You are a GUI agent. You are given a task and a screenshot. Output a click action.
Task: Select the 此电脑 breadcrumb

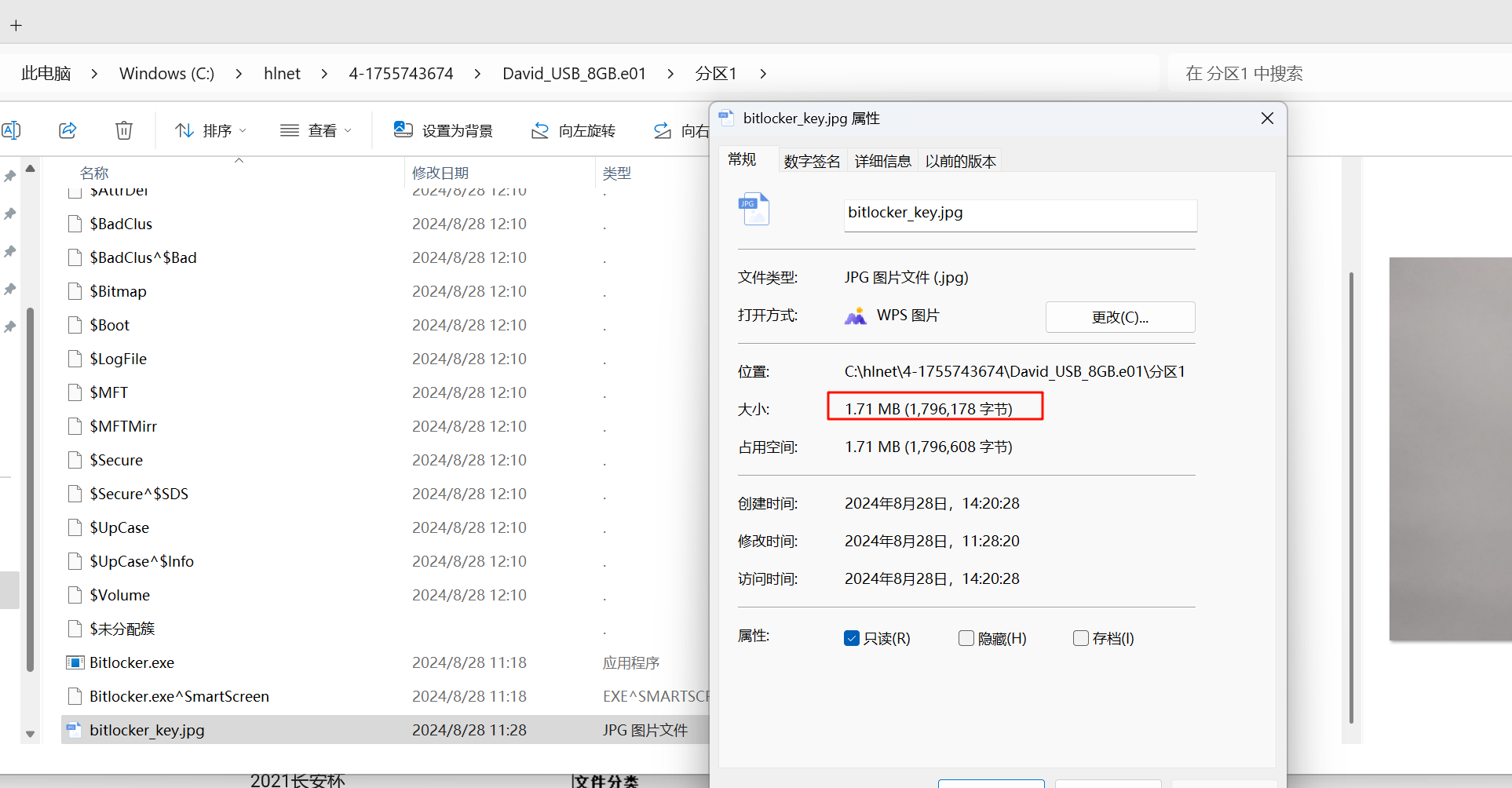46,74
